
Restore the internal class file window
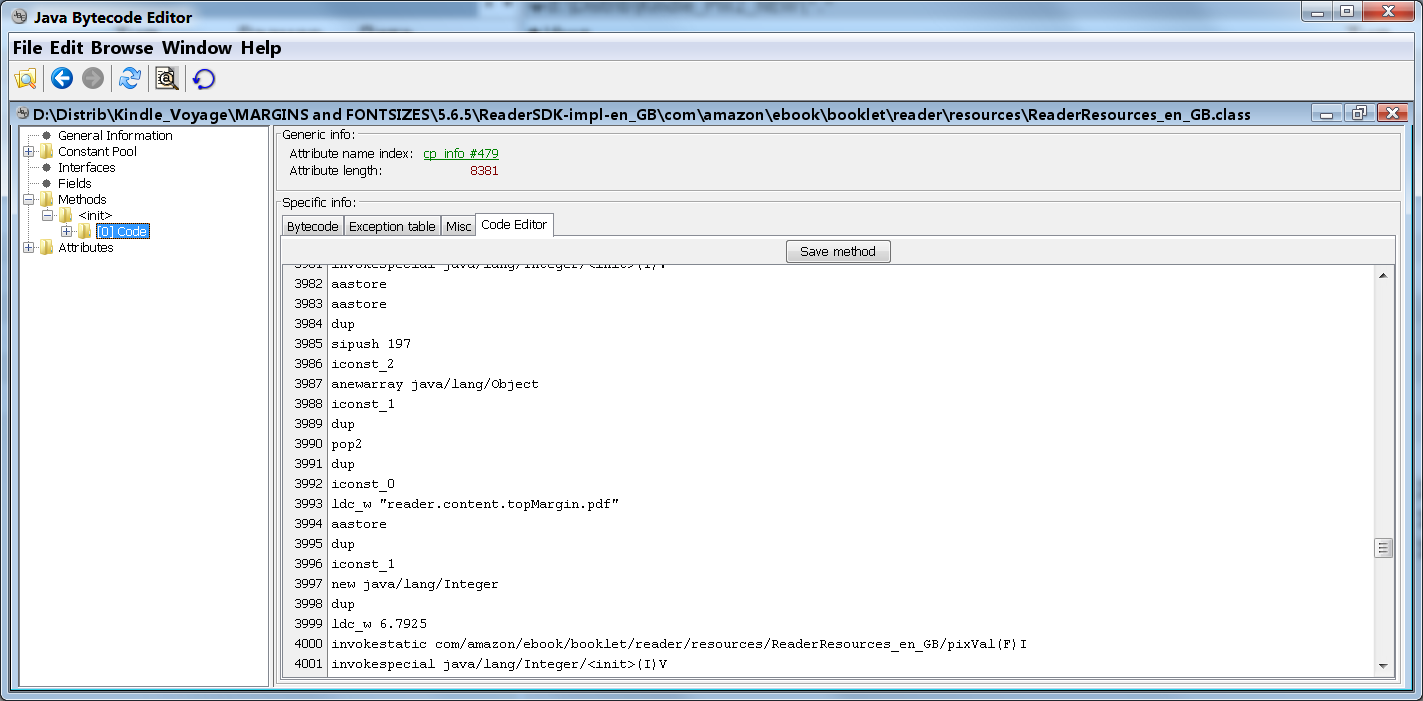coord(1358,114)
